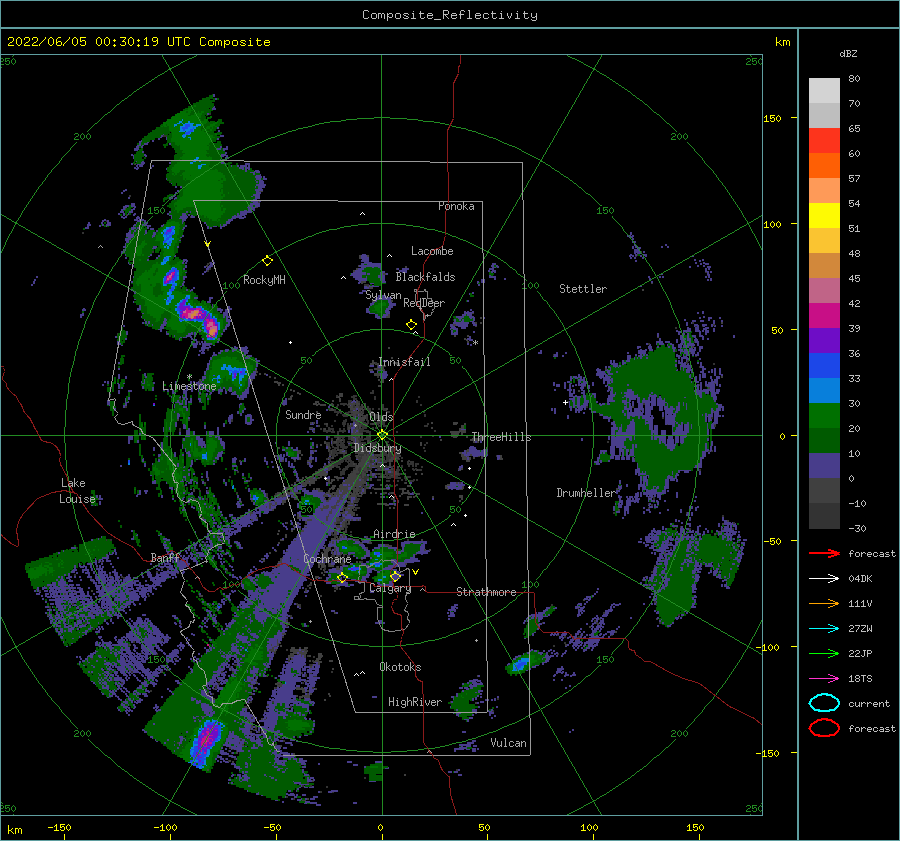Click the yellow marker south of RedDeer

(411, 325)
